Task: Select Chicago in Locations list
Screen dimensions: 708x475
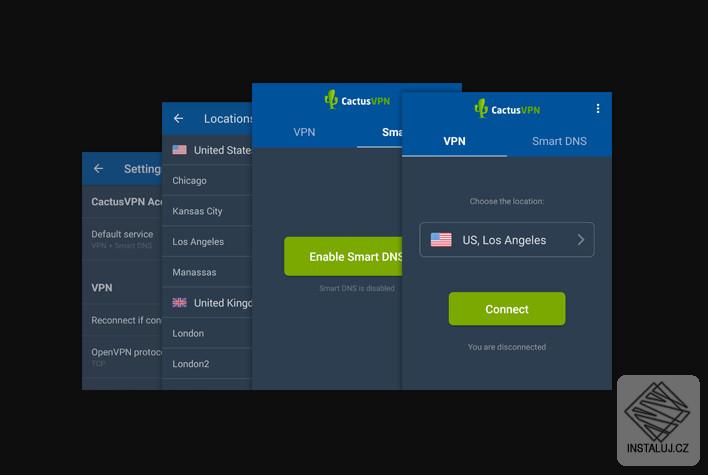Action: (206, 181)
